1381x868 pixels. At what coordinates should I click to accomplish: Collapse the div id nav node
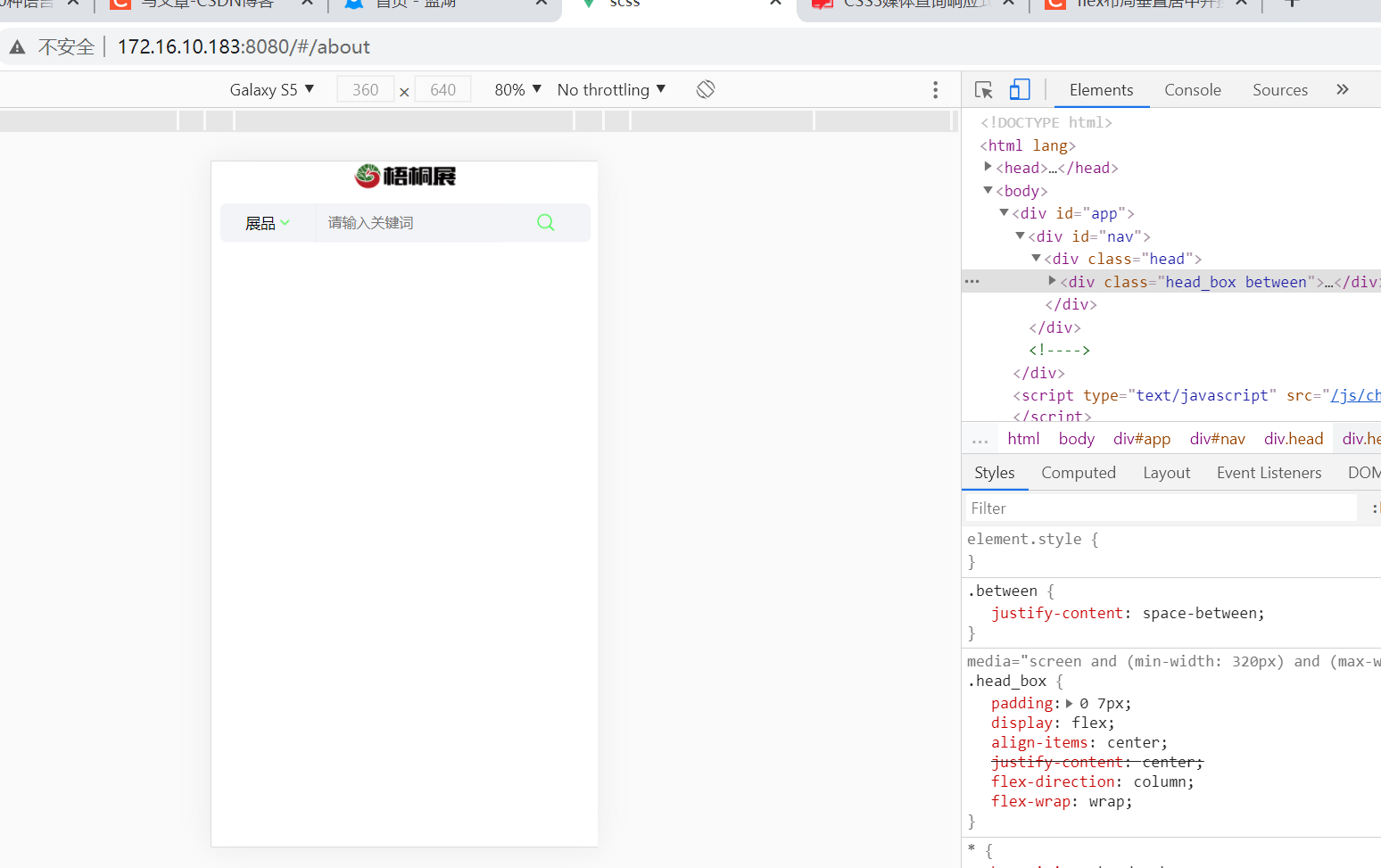pos(1020,236)
